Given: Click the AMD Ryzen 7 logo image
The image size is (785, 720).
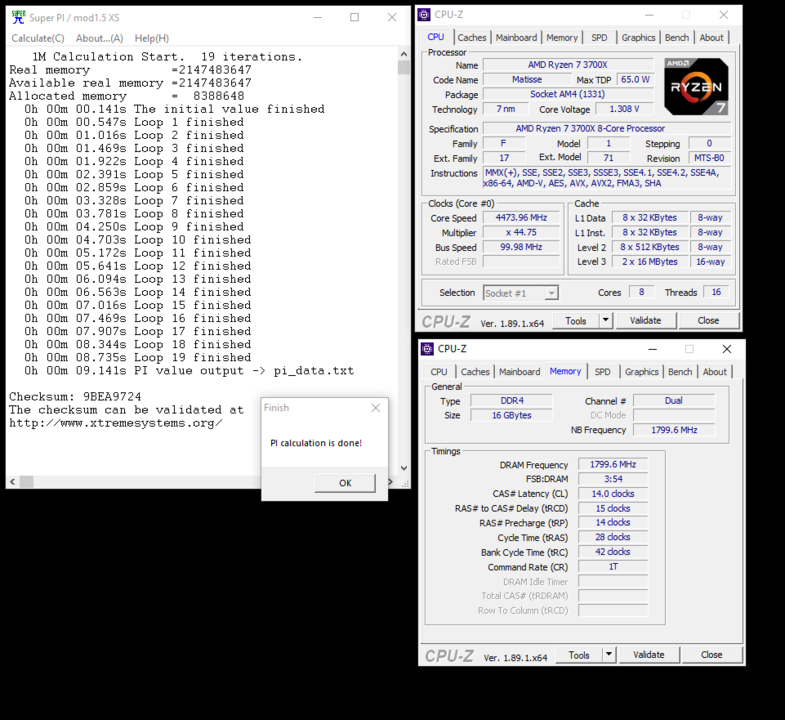Looking at the screenshot, I should [x=696, y=87].
